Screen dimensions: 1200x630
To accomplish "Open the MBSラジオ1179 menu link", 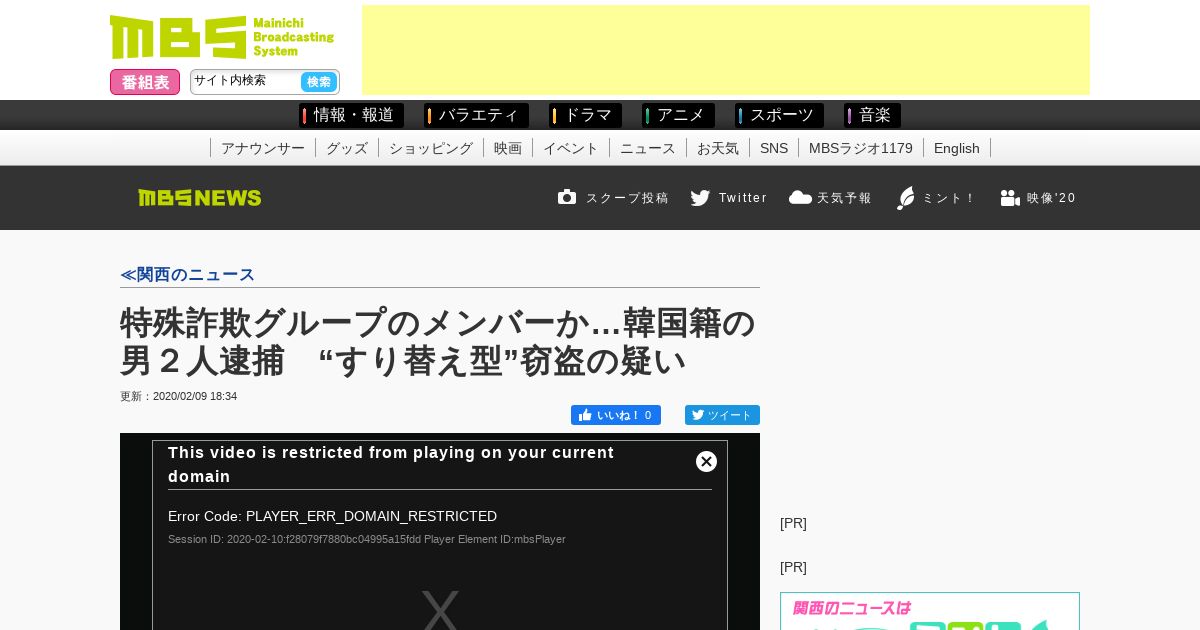I will pos(861,148).
